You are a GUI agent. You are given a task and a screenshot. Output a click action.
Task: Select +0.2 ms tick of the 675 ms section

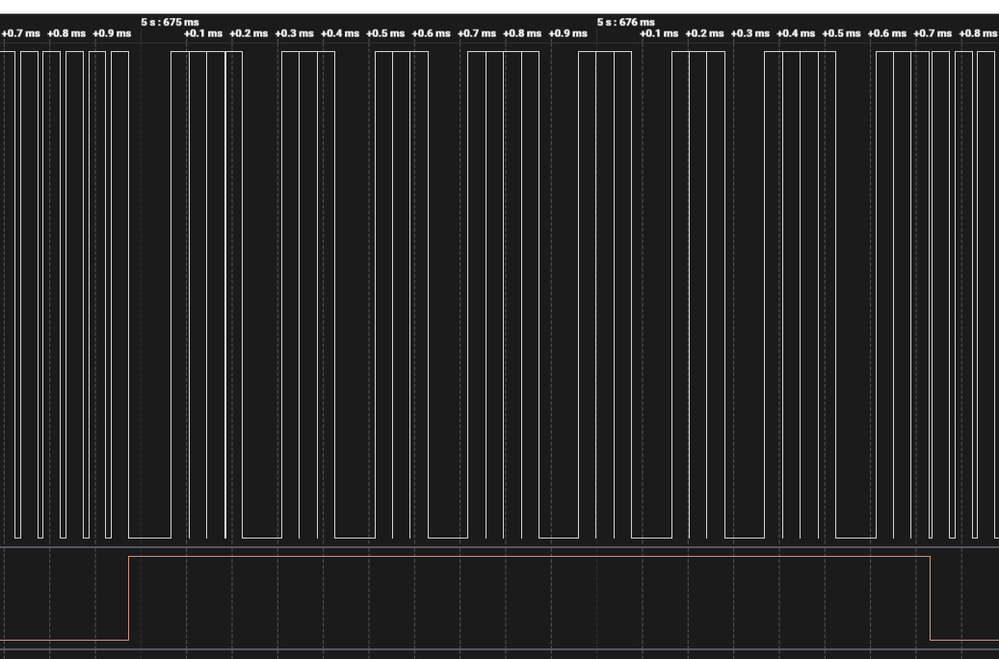coord(248,33)
